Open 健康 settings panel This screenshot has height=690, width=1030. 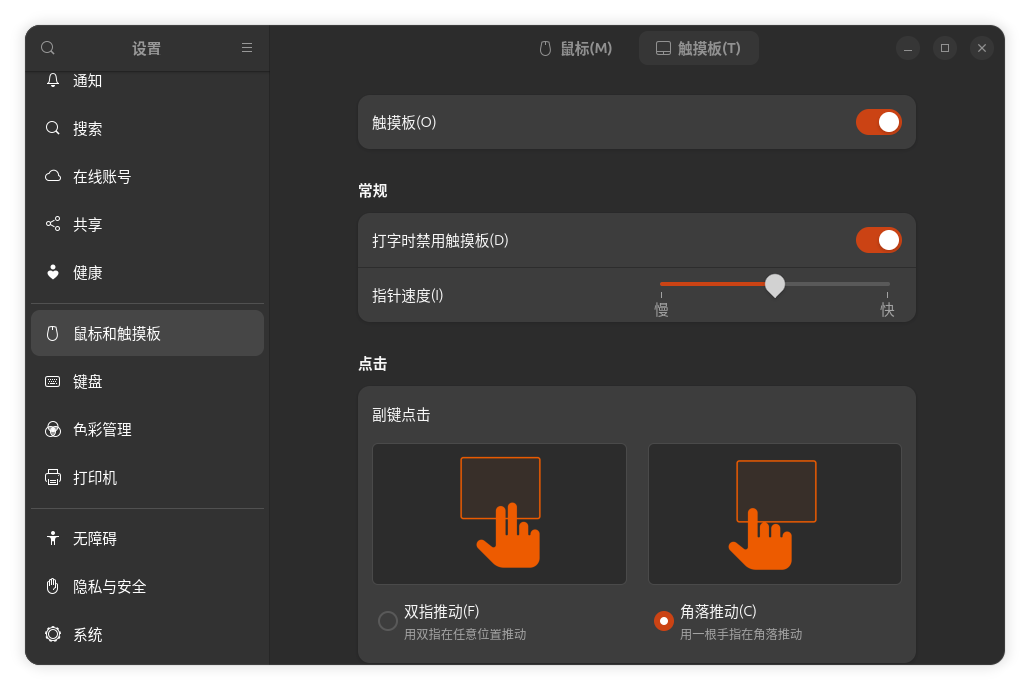pos(147,272)
